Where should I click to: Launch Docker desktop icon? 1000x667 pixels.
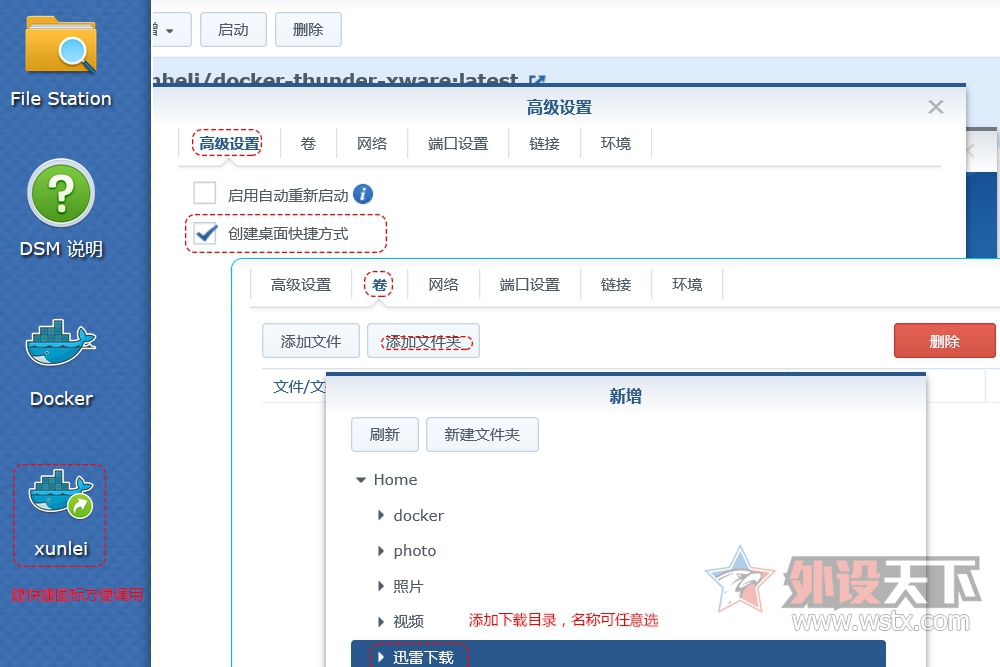(x=61, y=343)
